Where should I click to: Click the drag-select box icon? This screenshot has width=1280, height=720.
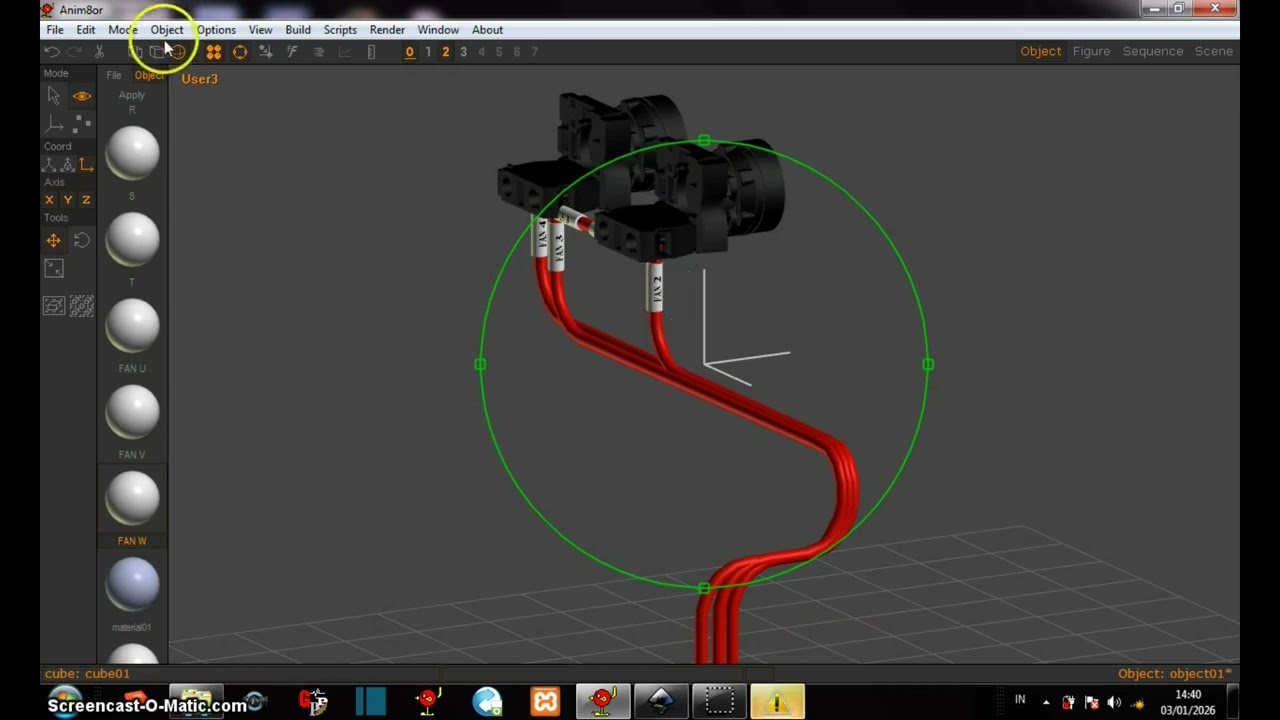54,306
